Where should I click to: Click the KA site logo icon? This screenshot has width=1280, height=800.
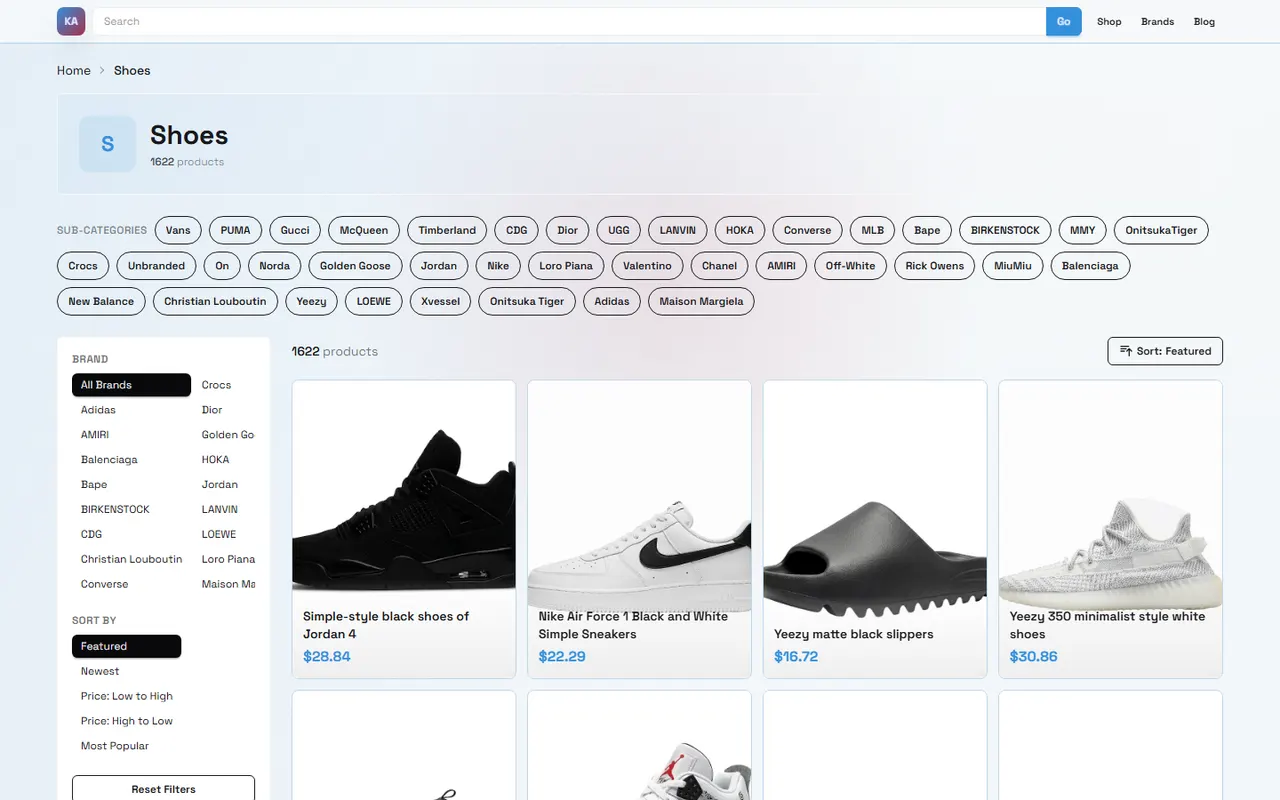point(71,21)
